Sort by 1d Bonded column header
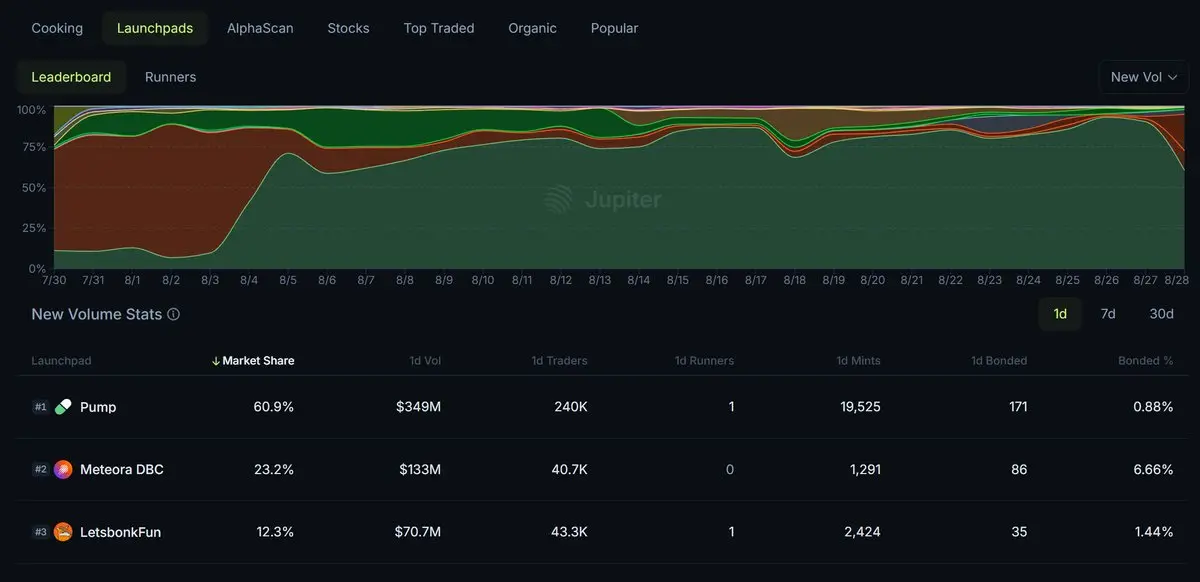 (x=999, y=360)
